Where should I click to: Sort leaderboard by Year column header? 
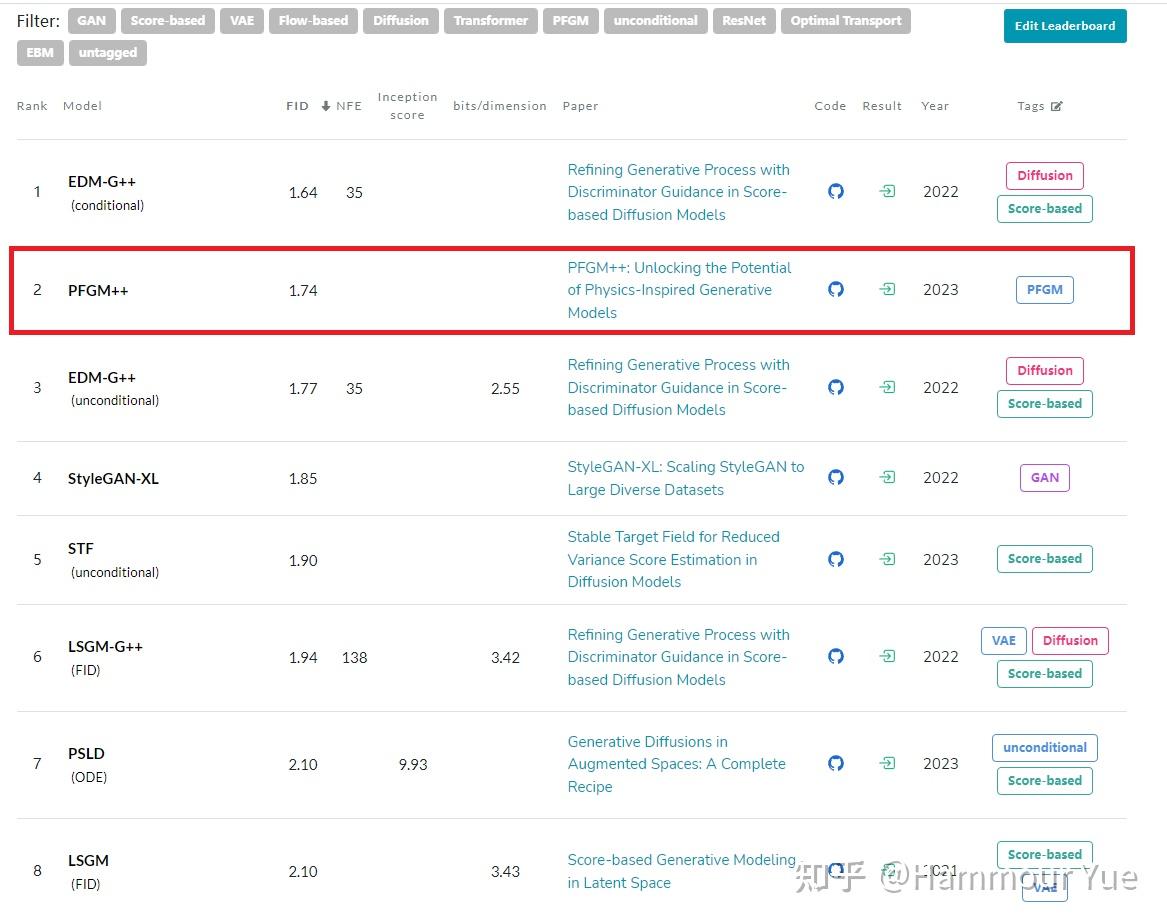(x=935, y=106)
